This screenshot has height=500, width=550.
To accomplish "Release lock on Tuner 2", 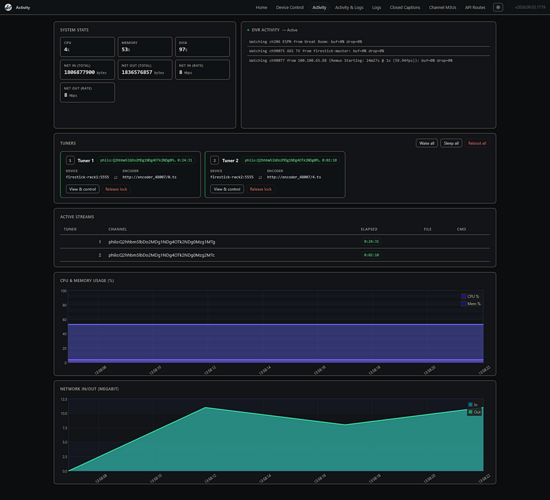I will point(261,189).
